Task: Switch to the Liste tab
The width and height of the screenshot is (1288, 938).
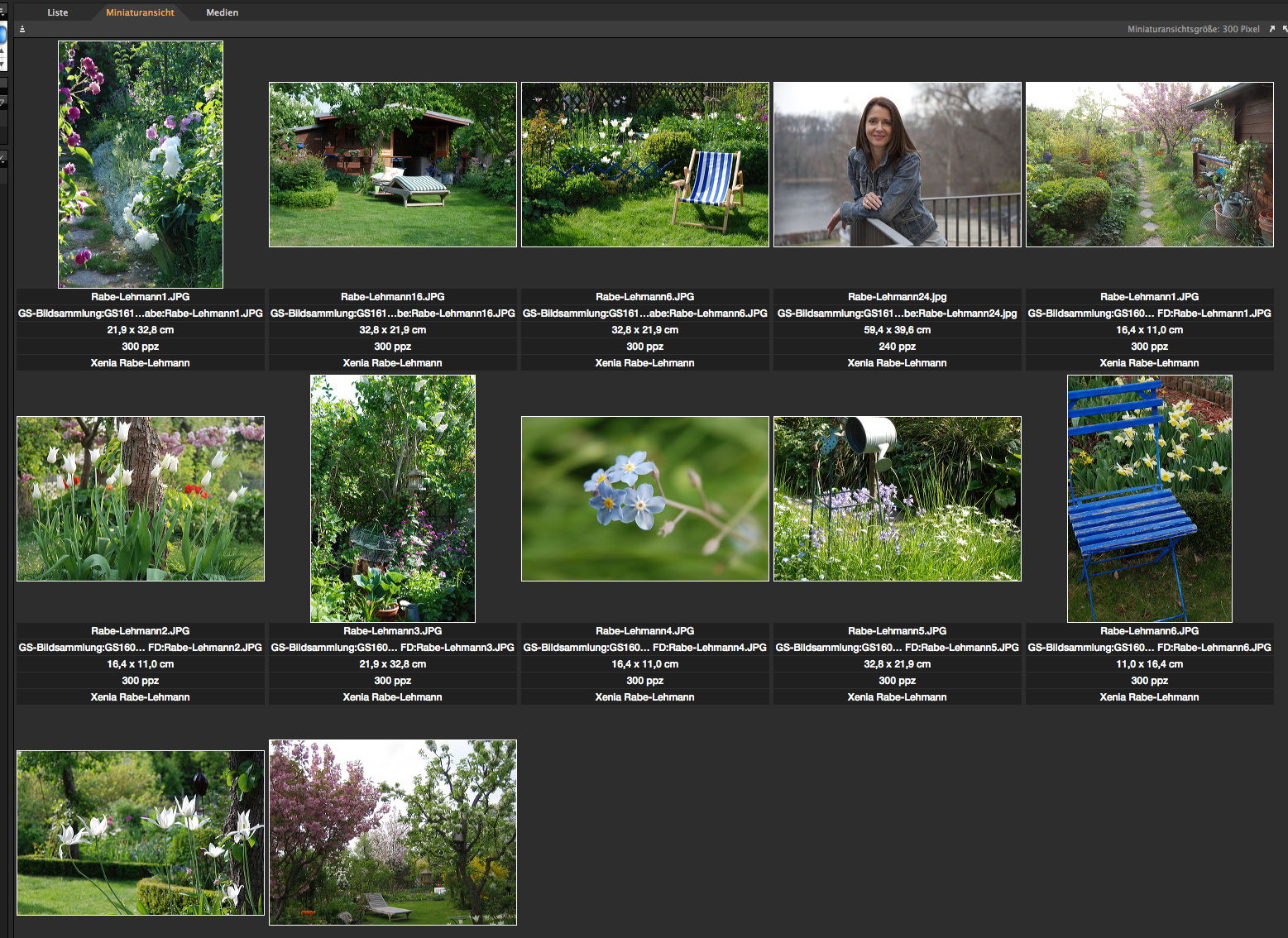Action: click(x=57, y=12)
